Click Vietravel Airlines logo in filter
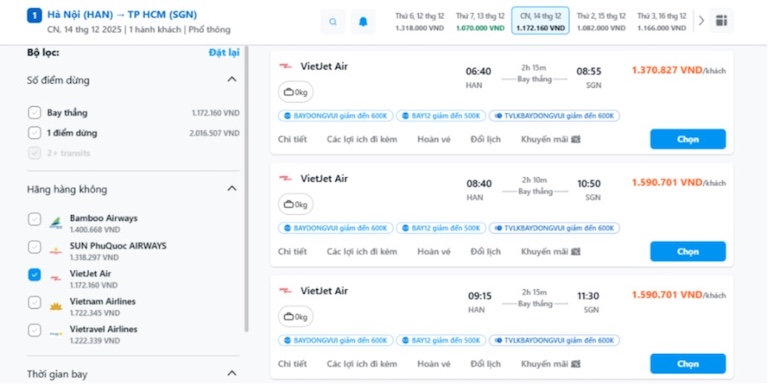The height and width of the screenshot is (391, 768). click(56, 334)
